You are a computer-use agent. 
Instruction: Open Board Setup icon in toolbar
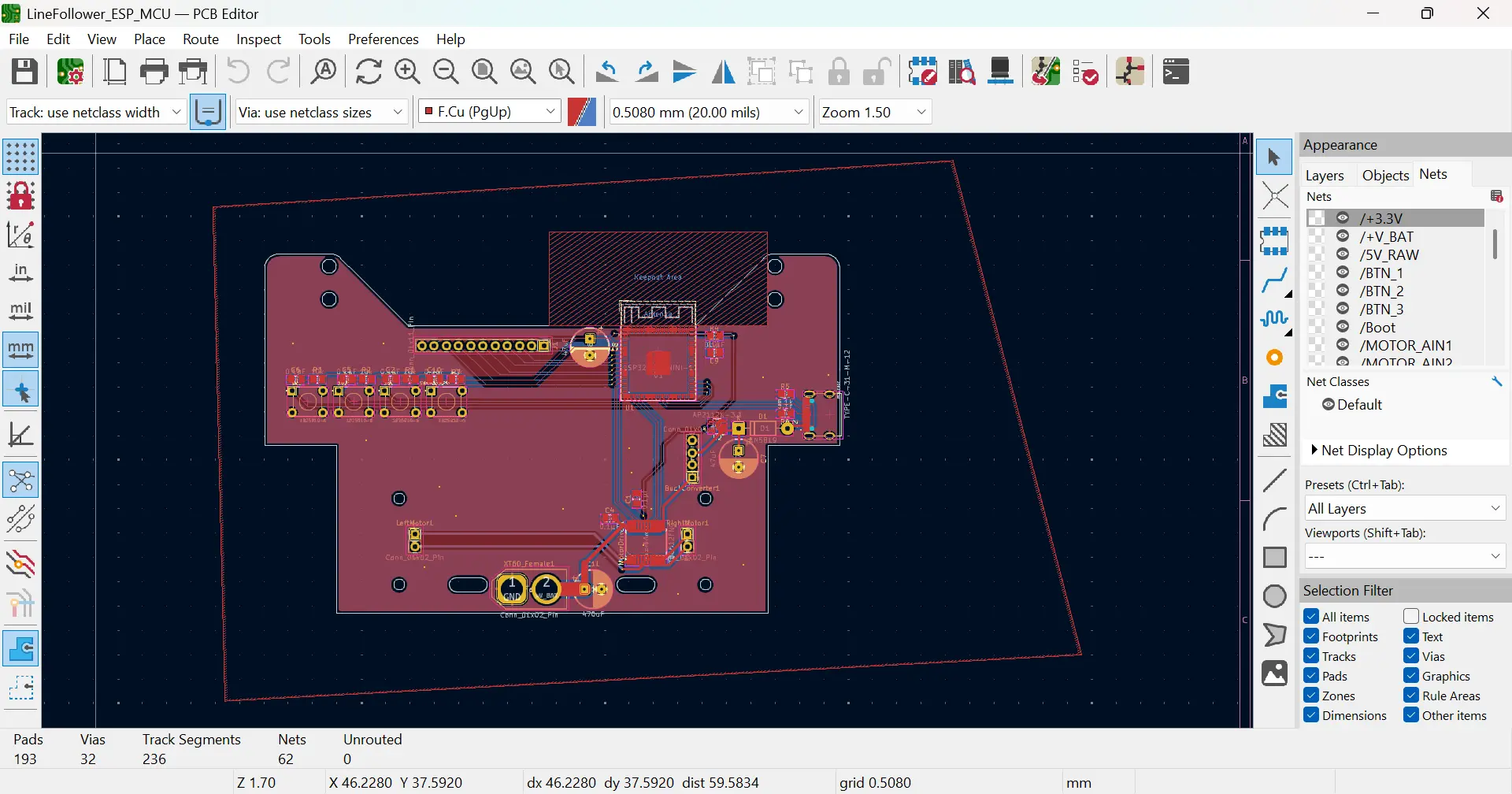point(71,72)
